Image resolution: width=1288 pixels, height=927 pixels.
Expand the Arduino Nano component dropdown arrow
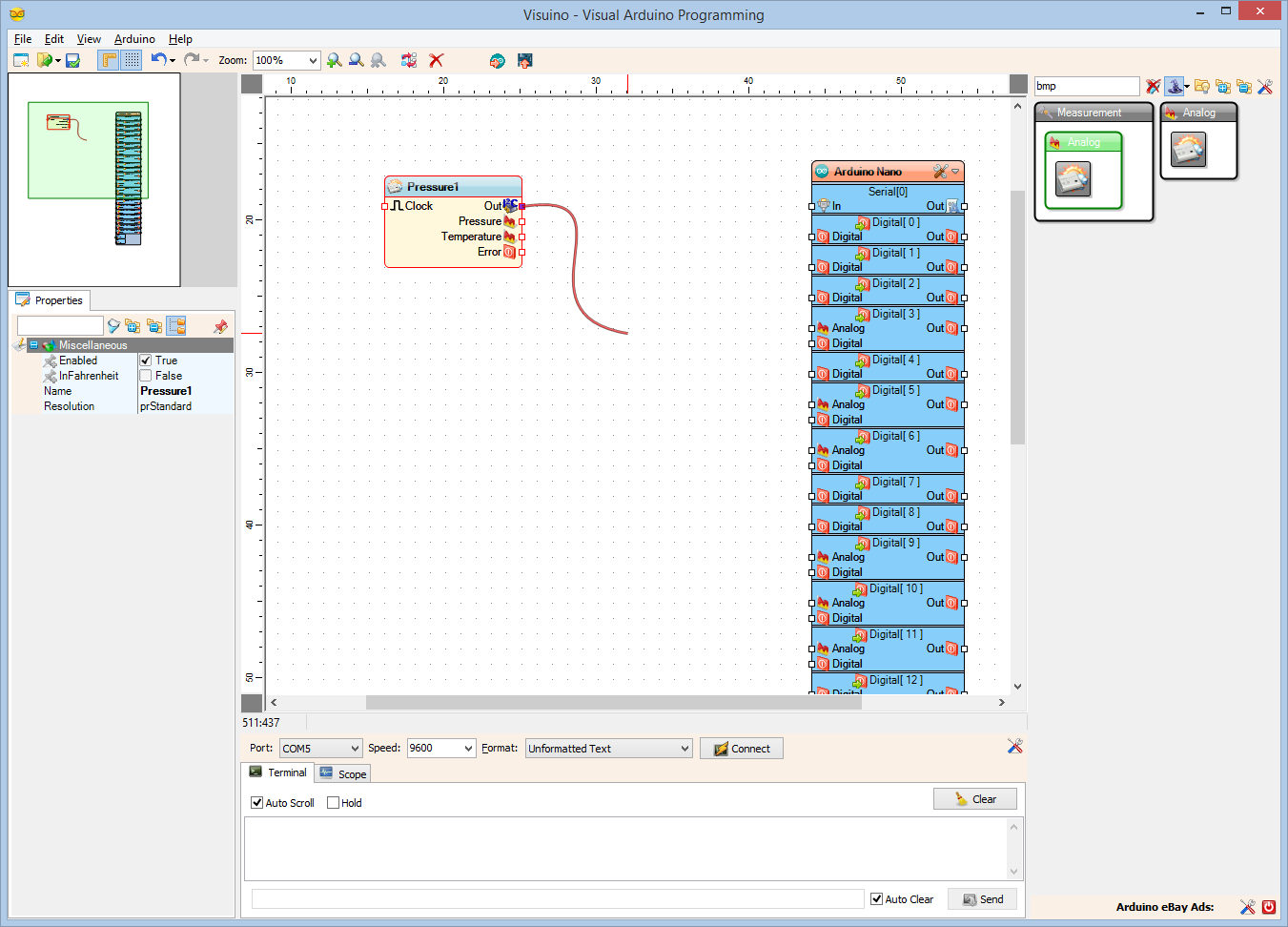(955, 172)
